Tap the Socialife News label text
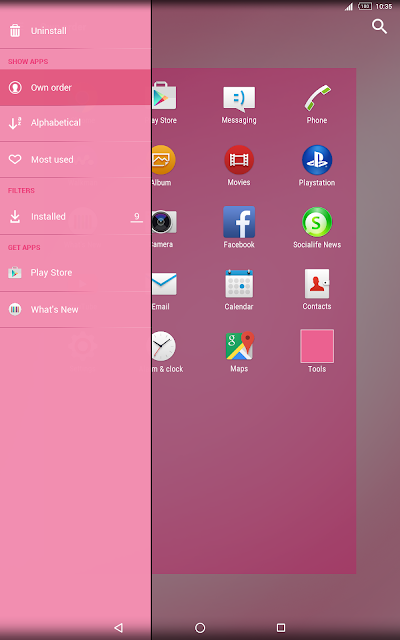Viewport: 400px width, 640px height. [317, 244]
